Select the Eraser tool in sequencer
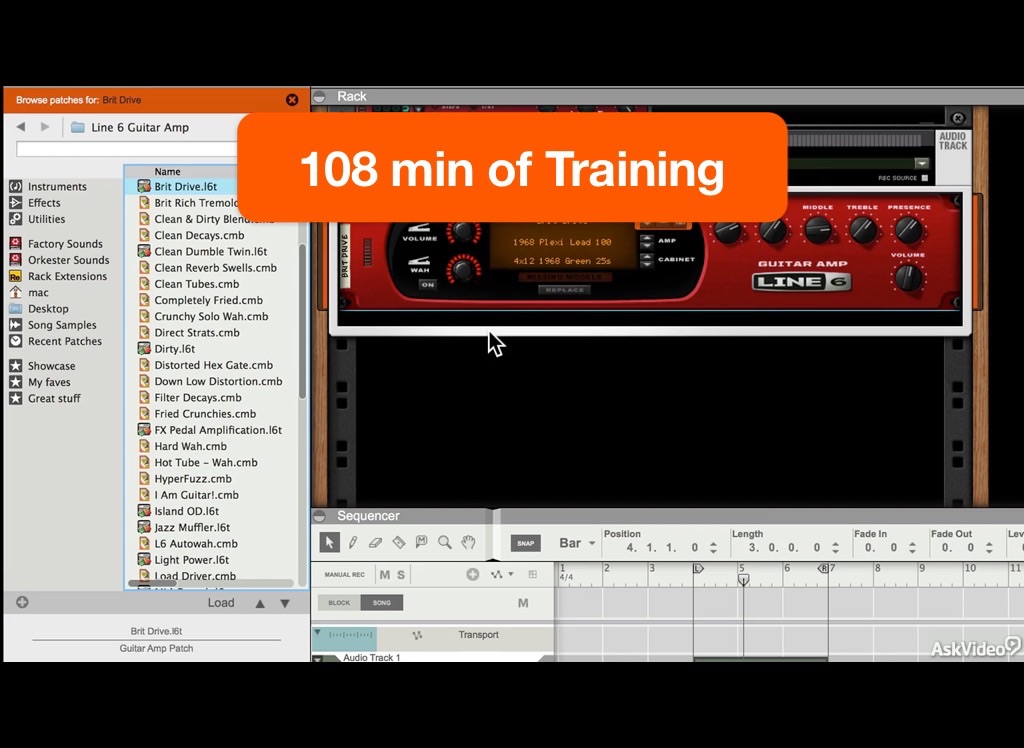Image resolution: width=1024 pixels, height=748 pixels. (x=376, y=542)
